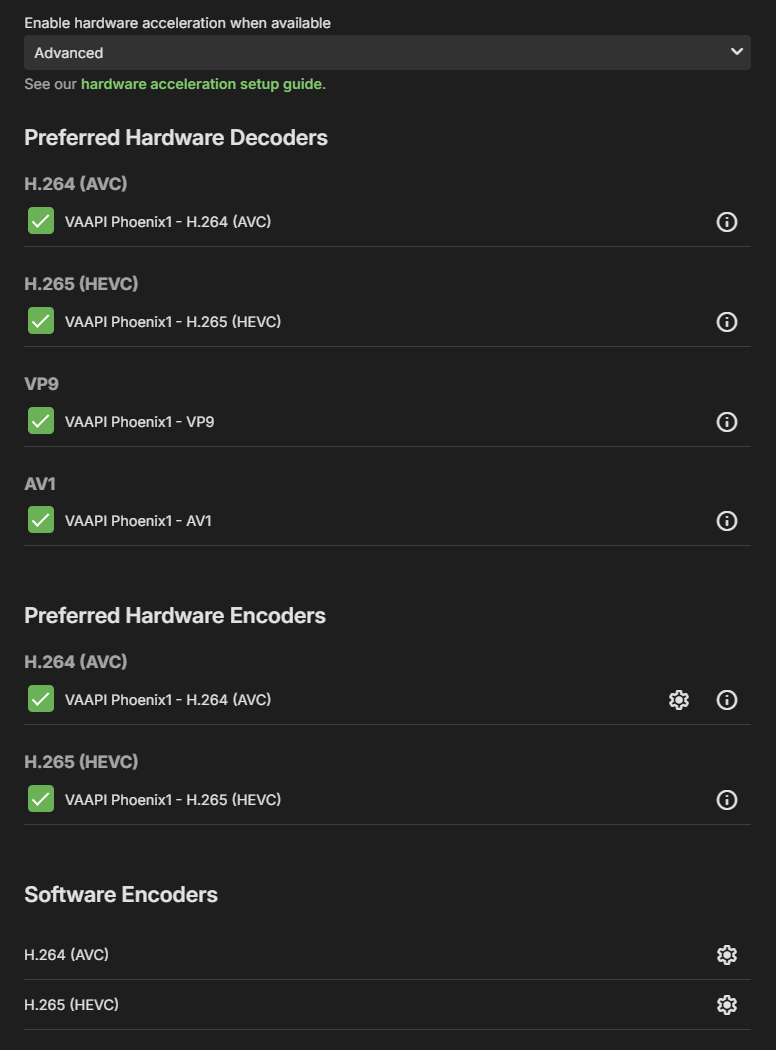This screenshot has width=776, height=1050.
Task: Uncheck VAAPI Phoenix1 H.265 decoder checkbox
Action: pyautogui.click(x=41, y=321)
